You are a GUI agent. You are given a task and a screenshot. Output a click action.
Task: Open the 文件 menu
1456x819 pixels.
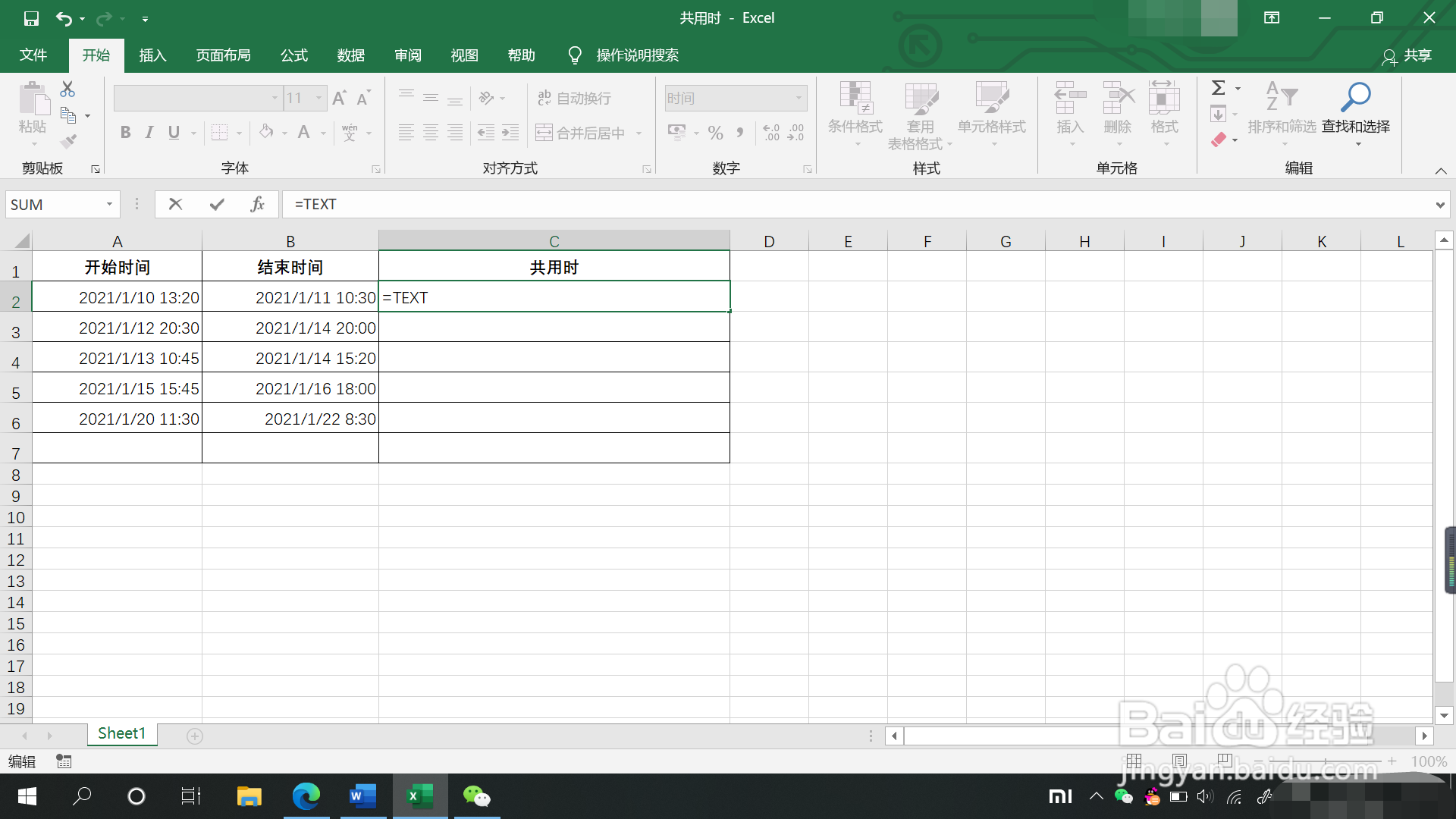[33, 55]
